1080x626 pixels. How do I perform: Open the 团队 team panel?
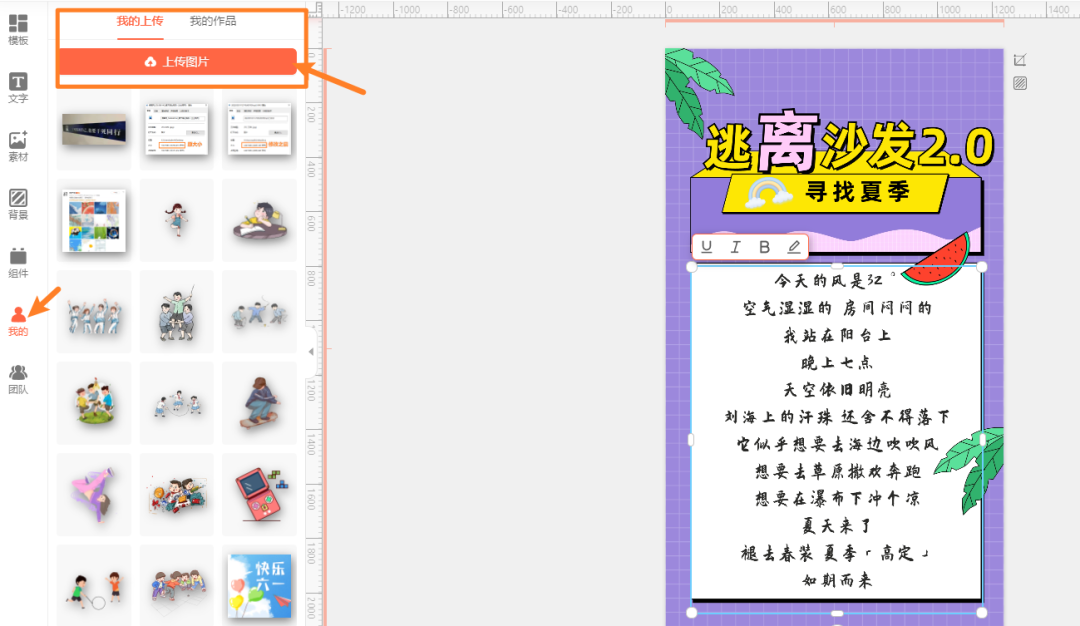point(18,379)
